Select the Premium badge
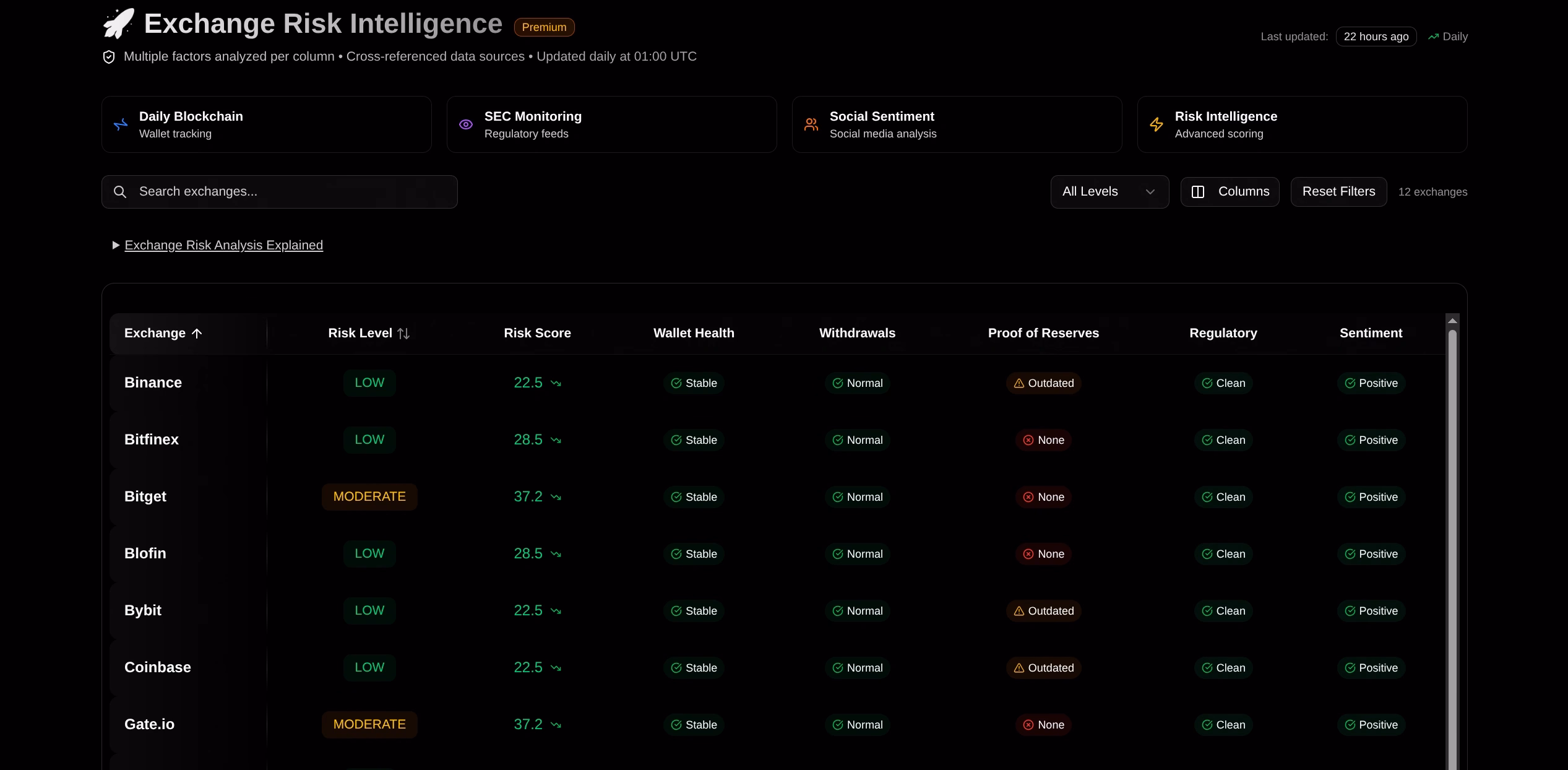This screenshot has height=770, width=1568. coord(544,27)
